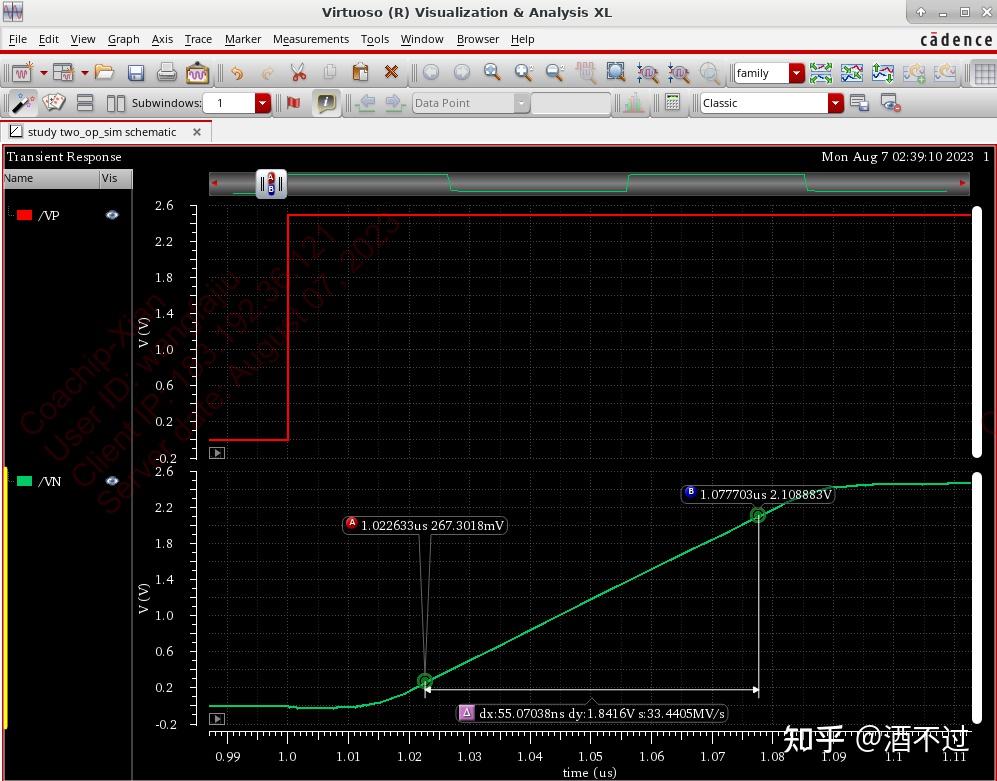The image size is (997, 781).
Task: Toggle visibility eye for /VN trace
Action: [x=112, y=481]
